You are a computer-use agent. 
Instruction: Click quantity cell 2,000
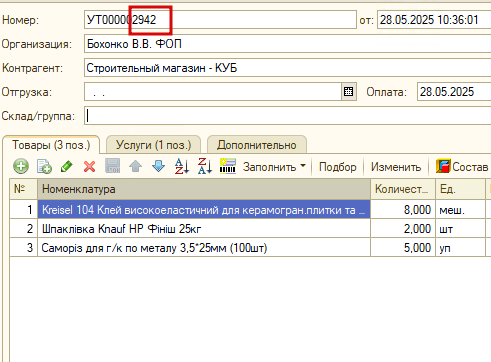click(x=403, y=229)
